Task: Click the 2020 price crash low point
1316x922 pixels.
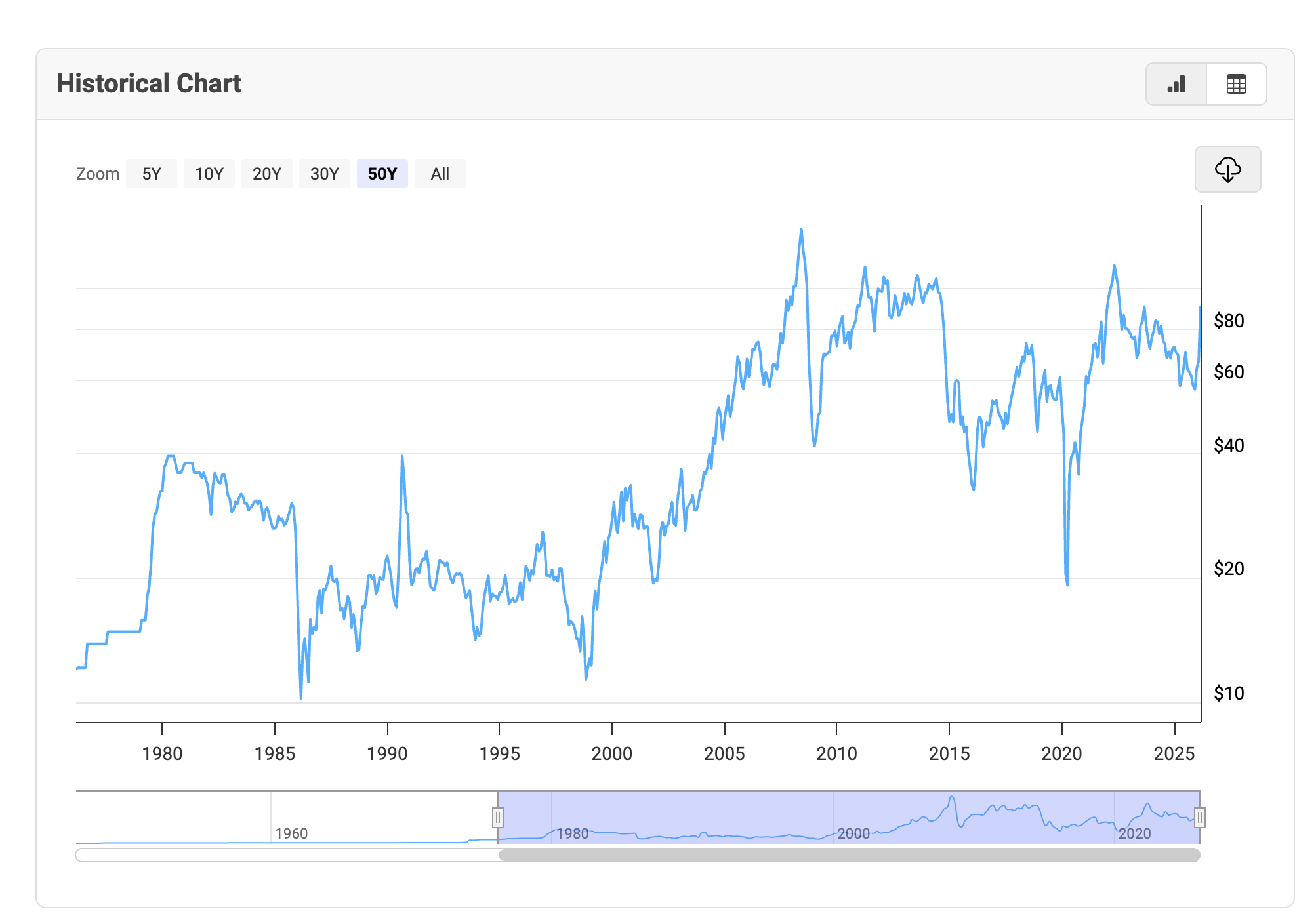Action: pyautogui.click(x=1067, y=584)
